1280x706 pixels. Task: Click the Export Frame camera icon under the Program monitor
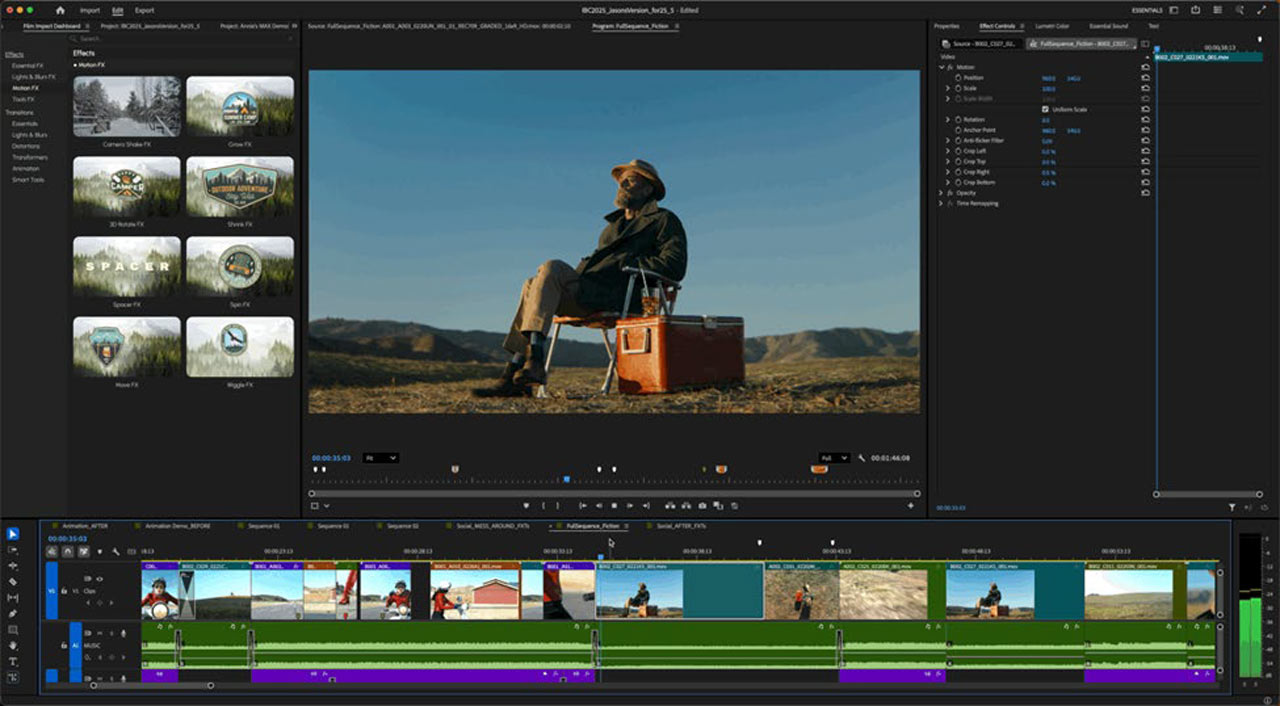(x=702, y=506)
